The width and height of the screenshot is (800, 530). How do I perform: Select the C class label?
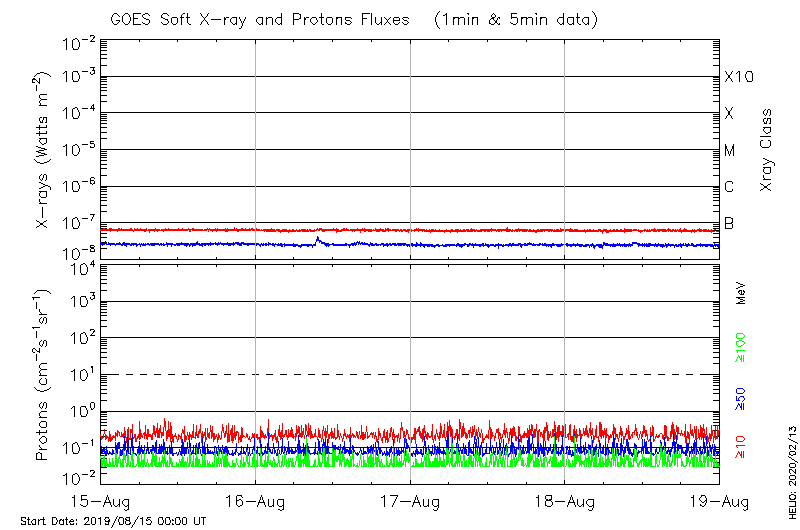point(730,187)
